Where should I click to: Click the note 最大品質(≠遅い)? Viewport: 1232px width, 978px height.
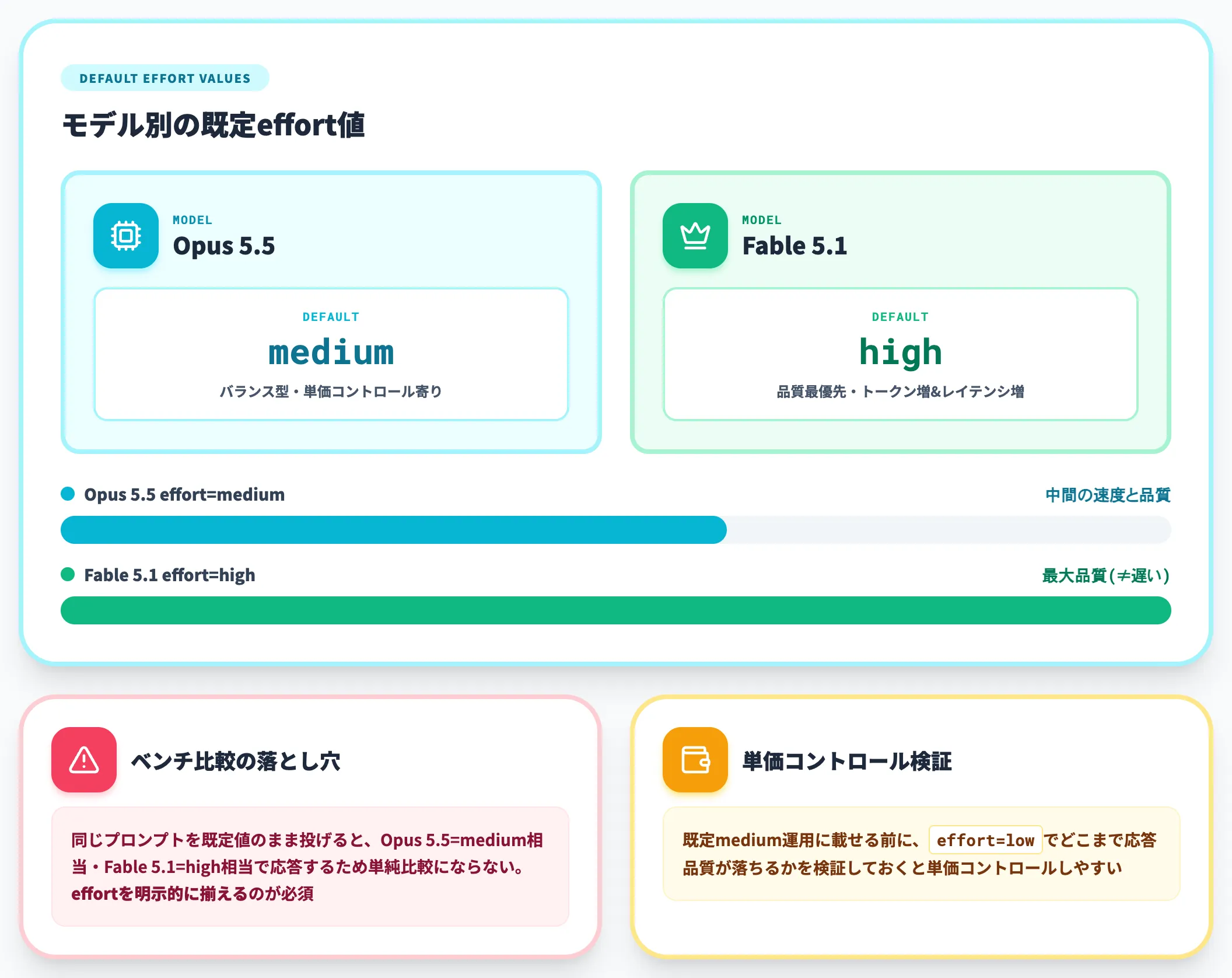click(1106, 575)
